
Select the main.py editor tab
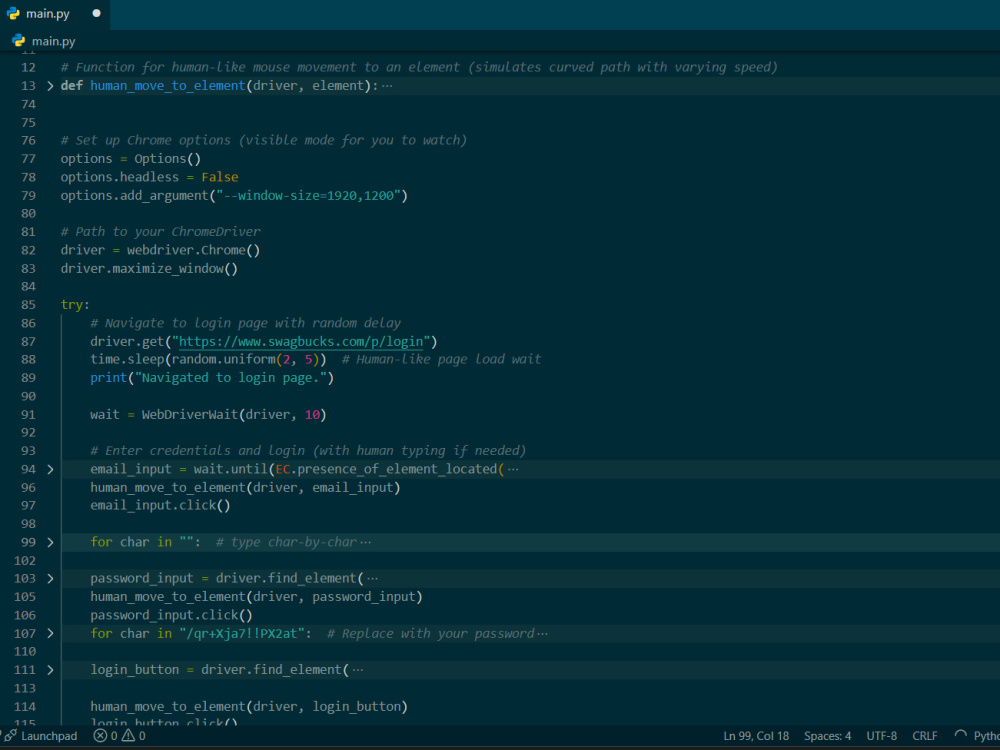(x=54, y=13)
